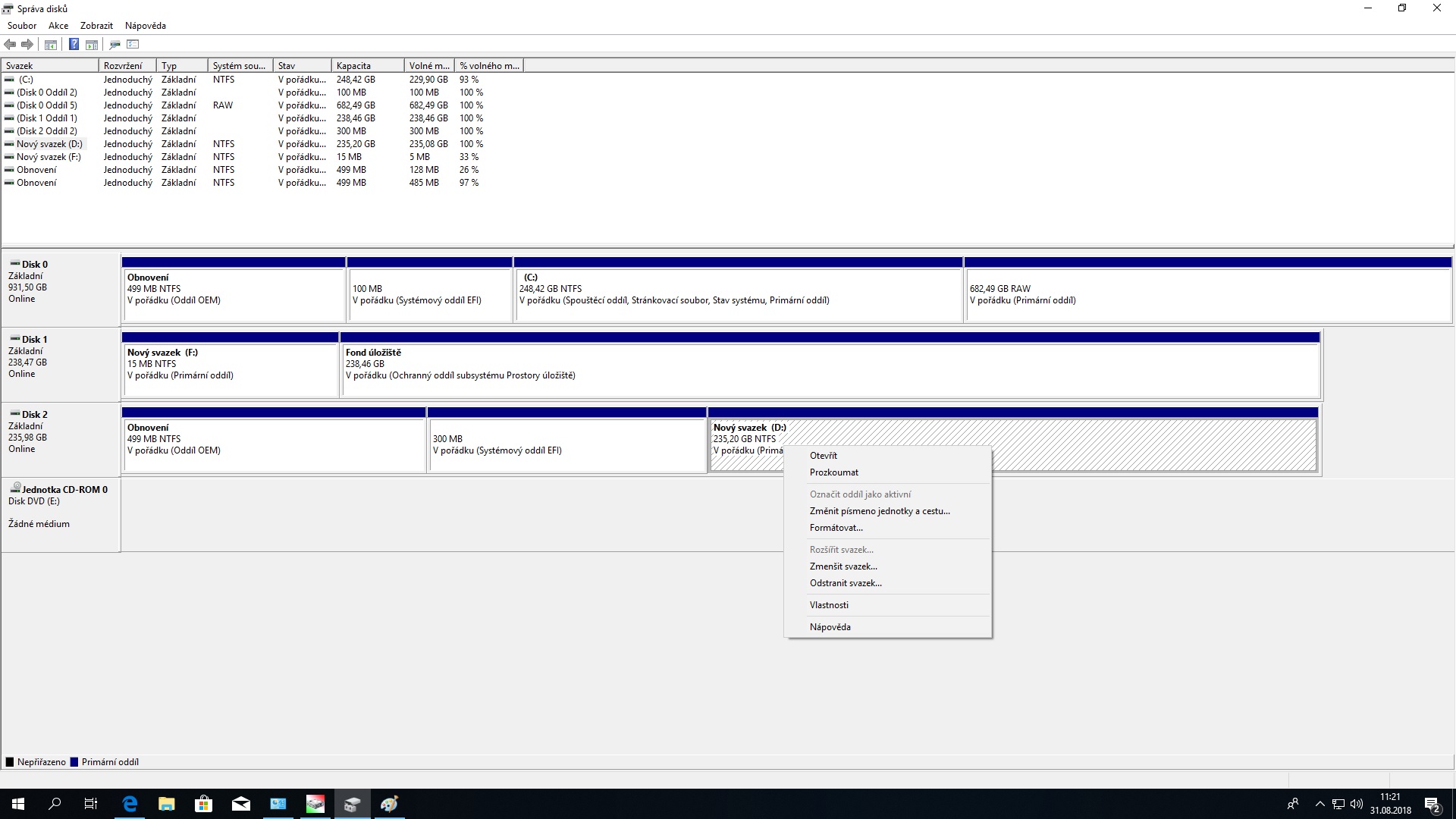Select Zmenšit svazek... from context menu
The width and height of the screenshot is (1456, 819).
tap(843, 566)
